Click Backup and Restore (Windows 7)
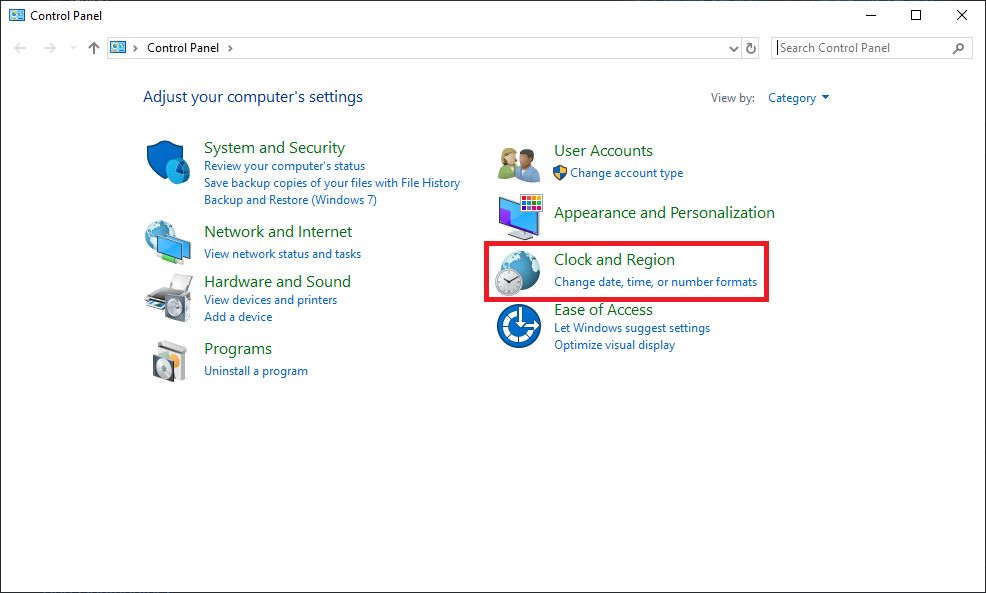This screenshot has height=593, width=986. (x=290, y=200)
